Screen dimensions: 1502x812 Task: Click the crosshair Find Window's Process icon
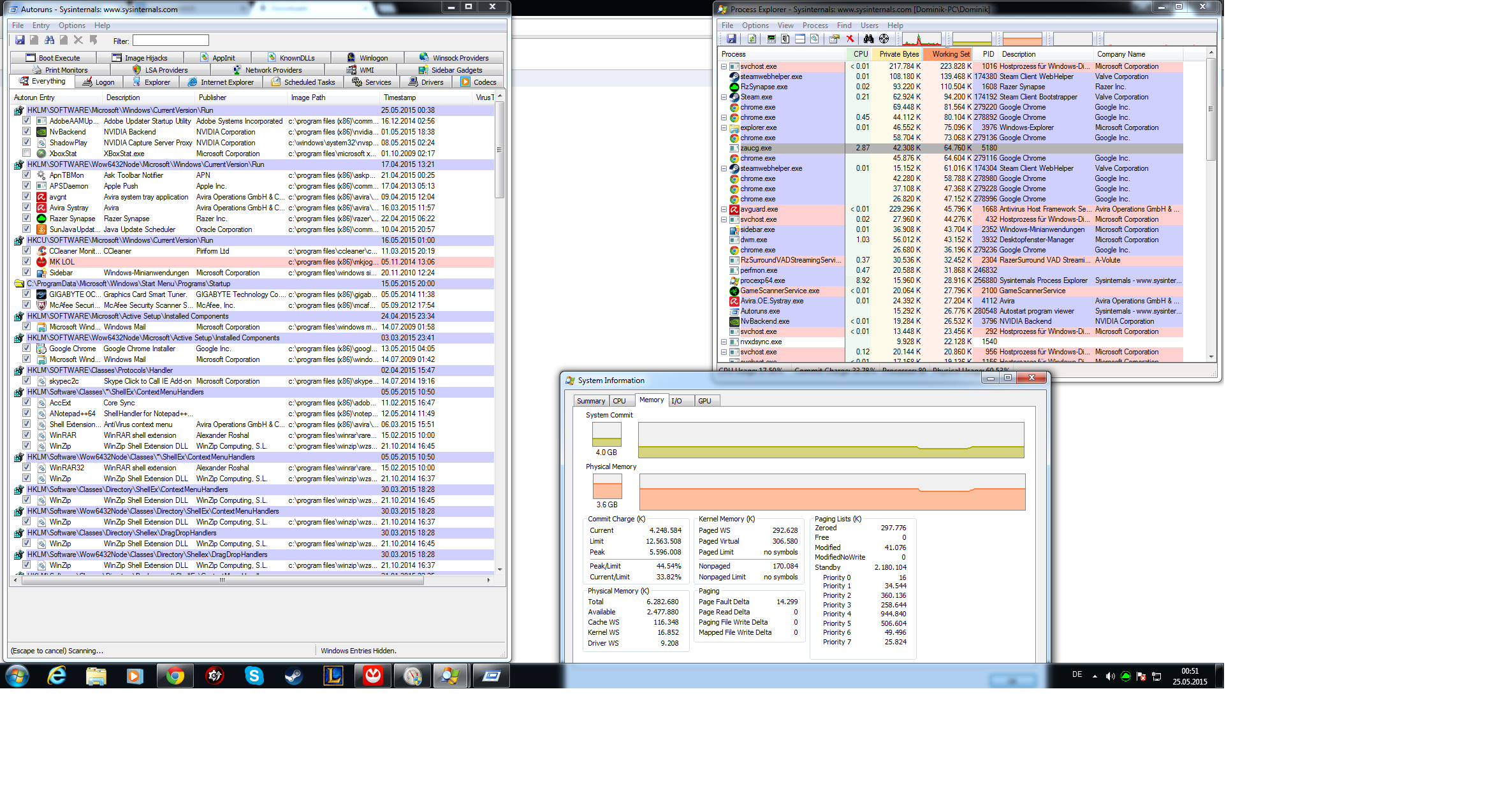click(x=884, y=39)
